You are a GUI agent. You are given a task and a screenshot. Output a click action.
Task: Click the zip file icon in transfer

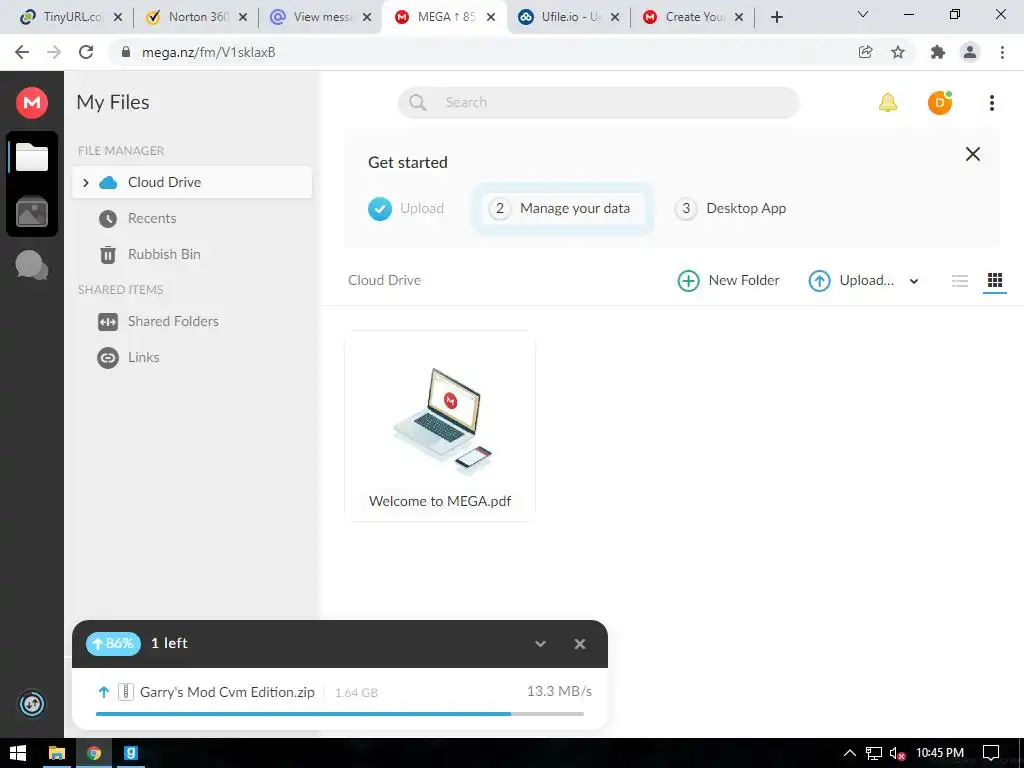125,692
